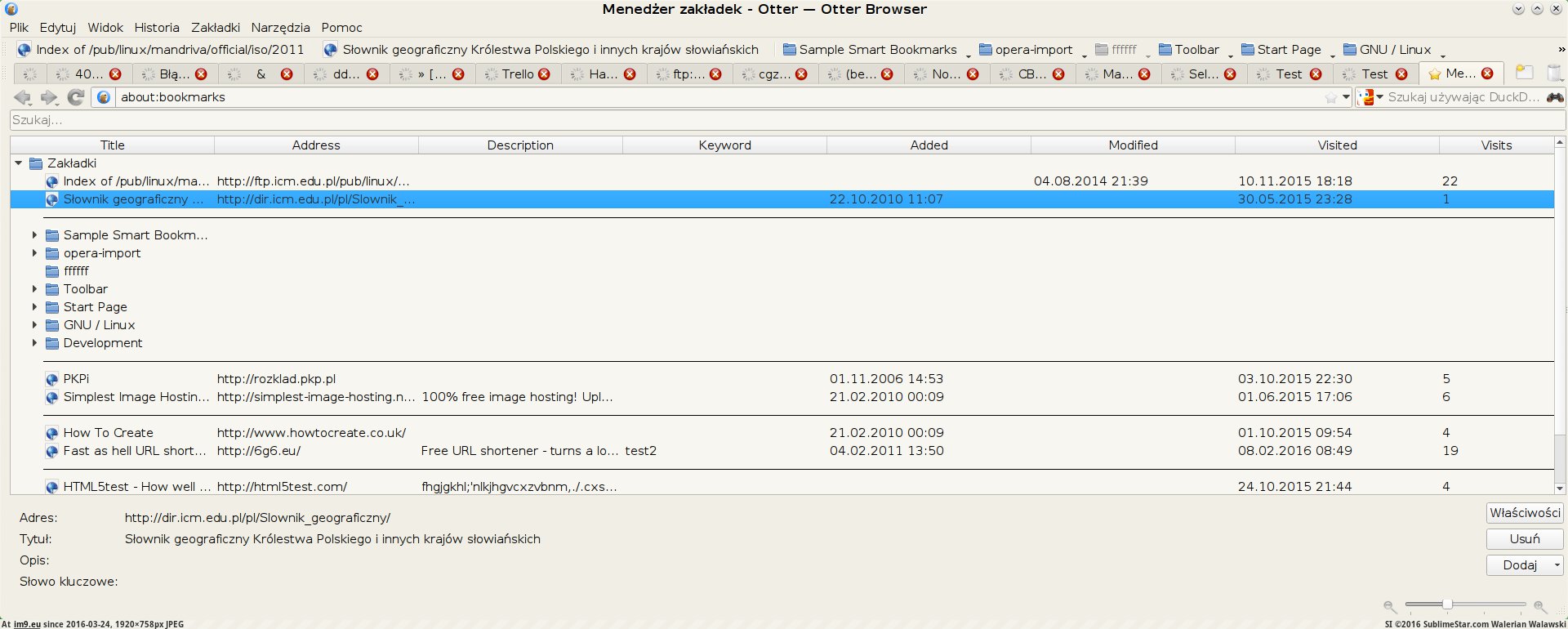Open the address bar history dropdown arrow
The height and width of the screenshot is (629, 1568).
pyautogui.click(x=1346, y=97)
